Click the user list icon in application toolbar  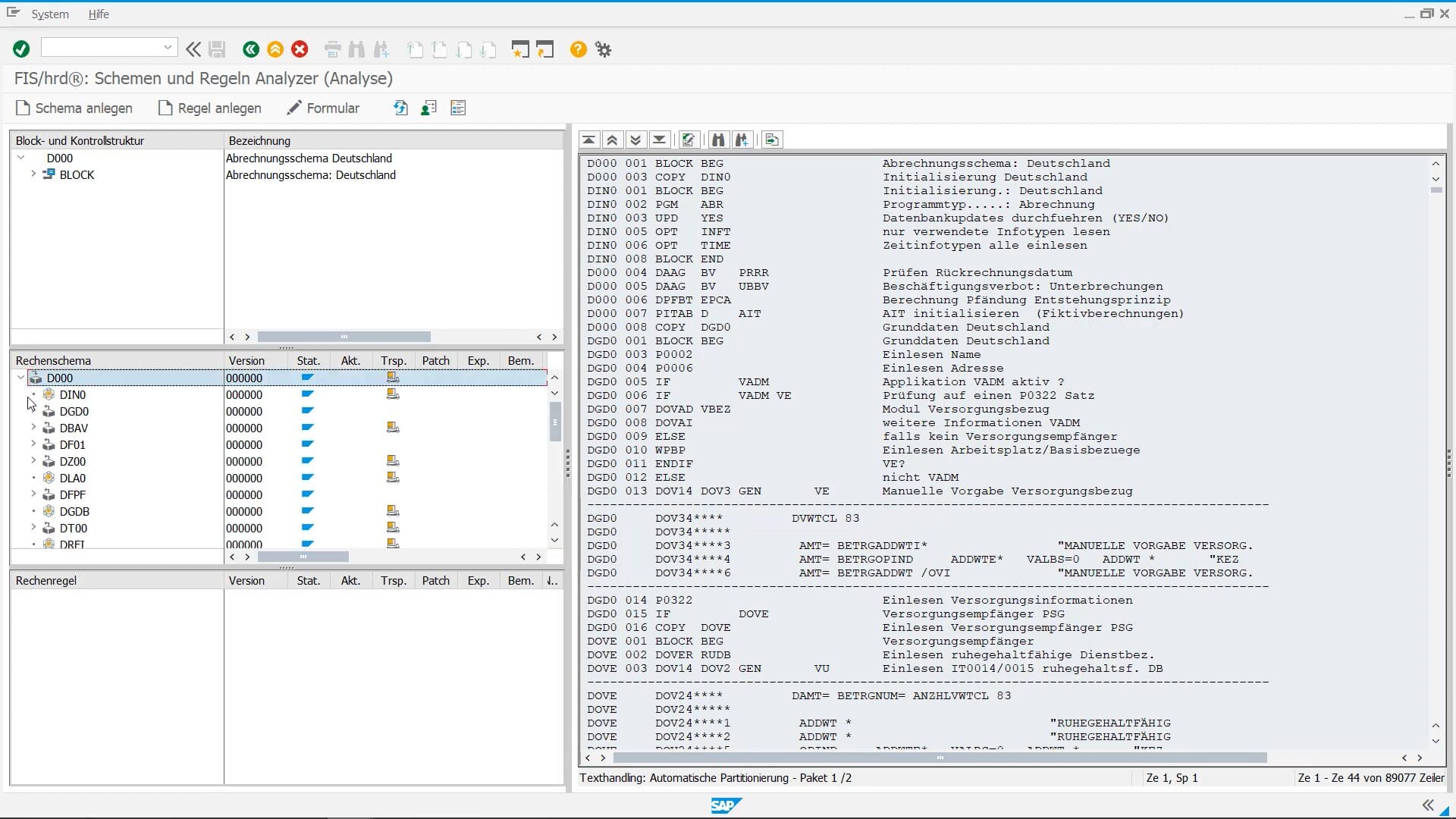point(429,108)
